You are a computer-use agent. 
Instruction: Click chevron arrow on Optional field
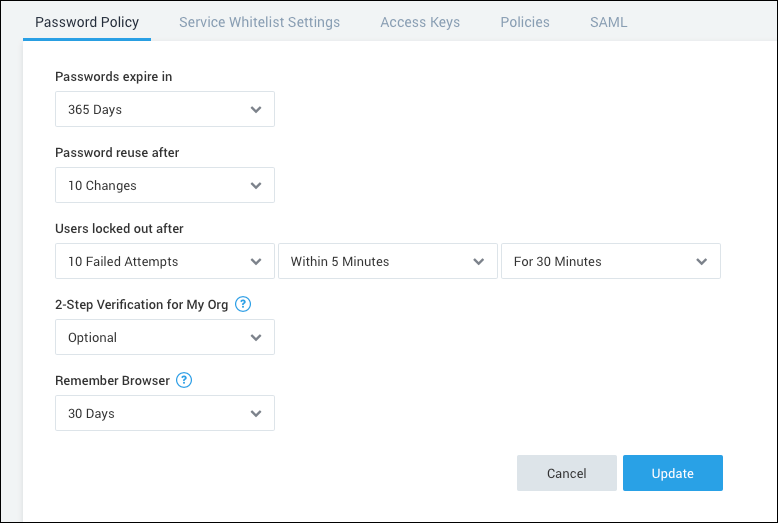coord(256,338)
